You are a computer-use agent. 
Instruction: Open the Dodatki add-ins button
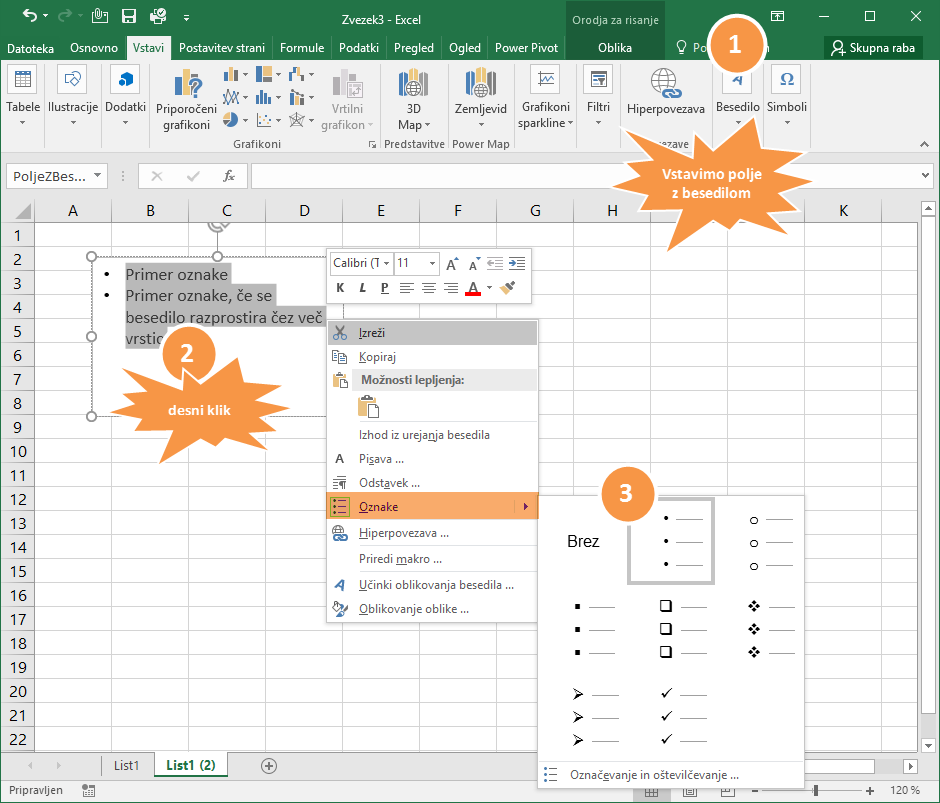(125, 96)
